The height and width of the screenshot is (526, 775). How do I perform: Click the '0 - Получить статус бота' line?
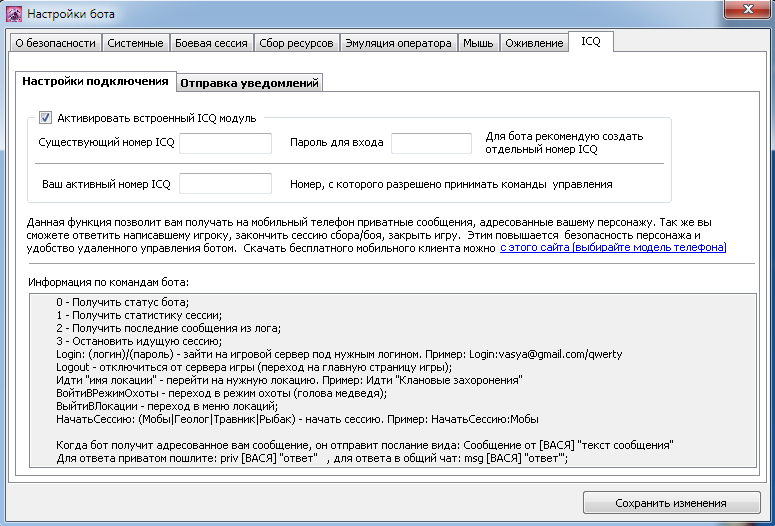(x=123, y=302)
